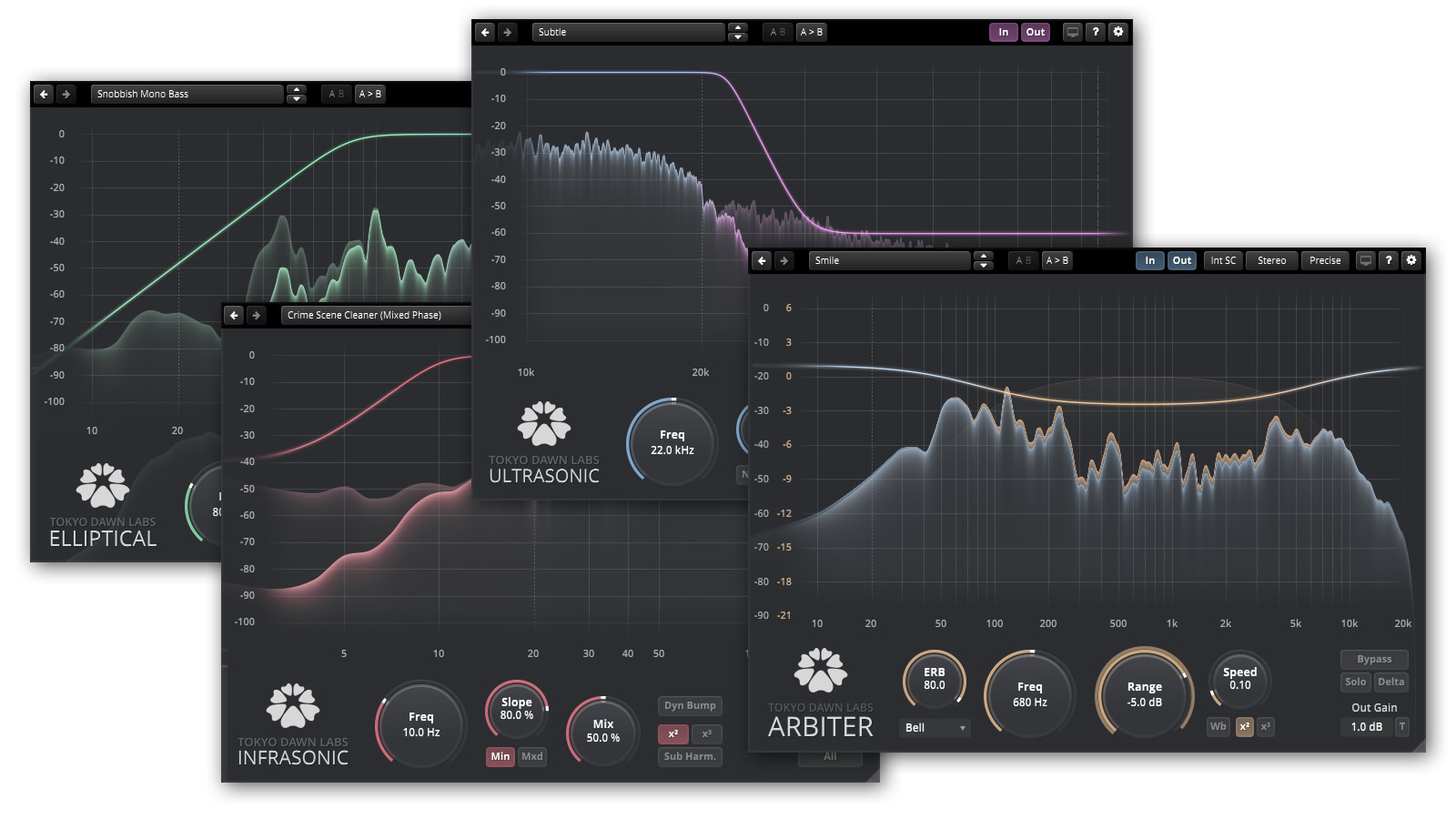
Task: Click the Arbiter help question mark icon
Action: pos(1389,260)
